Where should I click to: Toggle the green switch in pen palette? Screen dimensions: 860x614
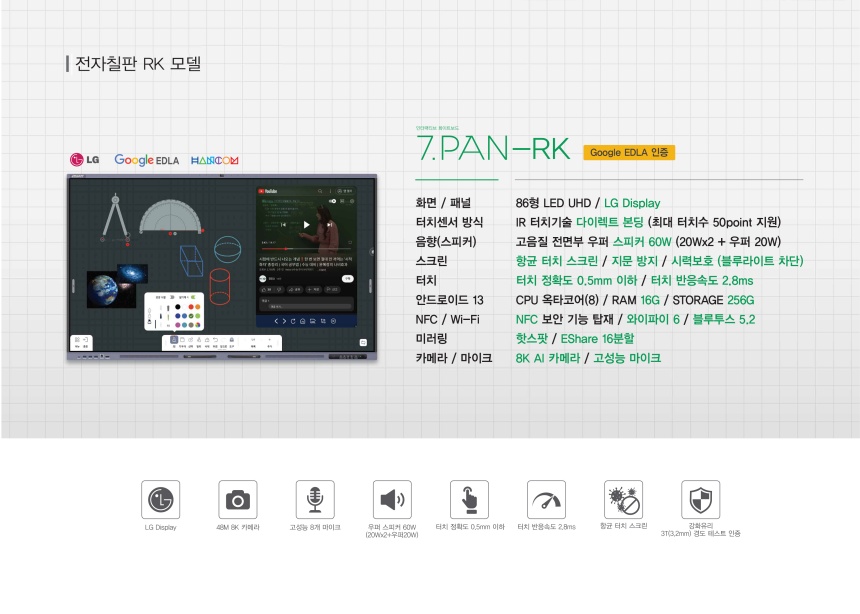(x=192, y=297)
